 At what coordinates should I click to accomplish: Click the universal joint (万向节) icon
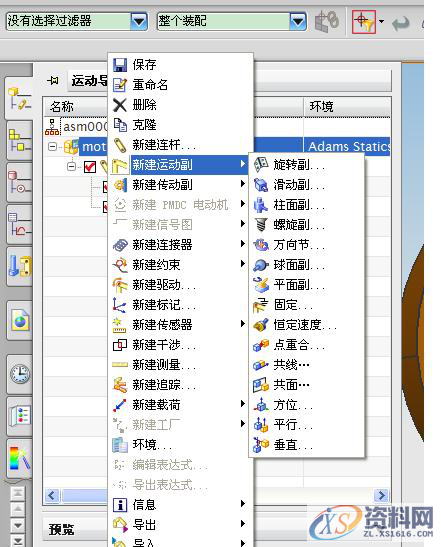pyautogui.click(x=261, y=245)
